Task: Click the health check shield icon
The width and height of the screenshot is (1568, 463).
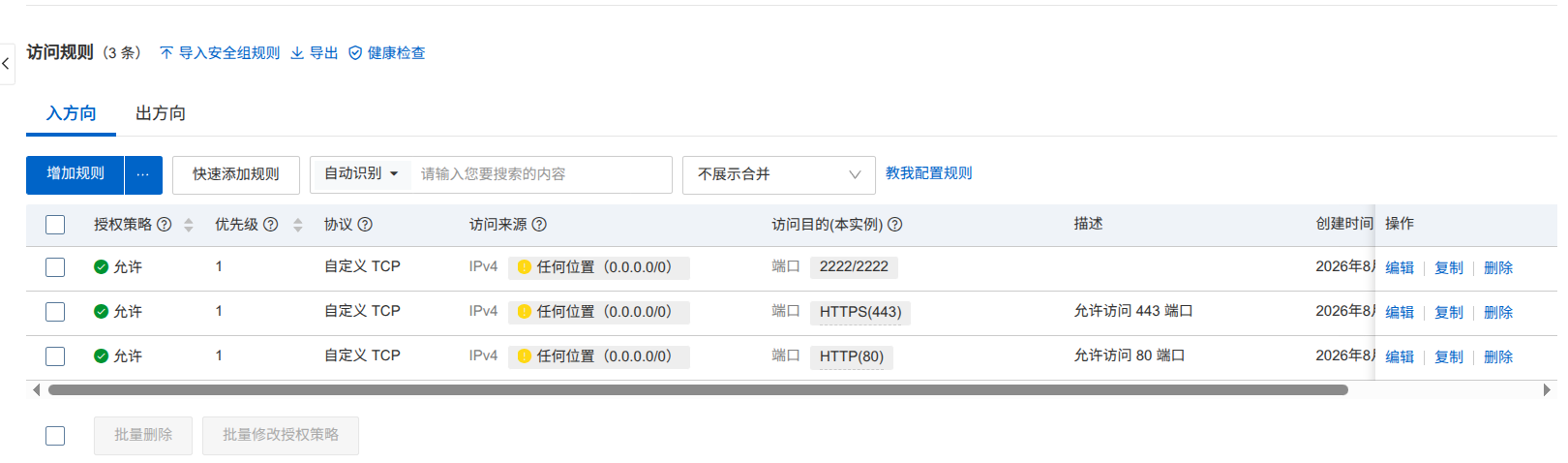Action: [355, 53]
